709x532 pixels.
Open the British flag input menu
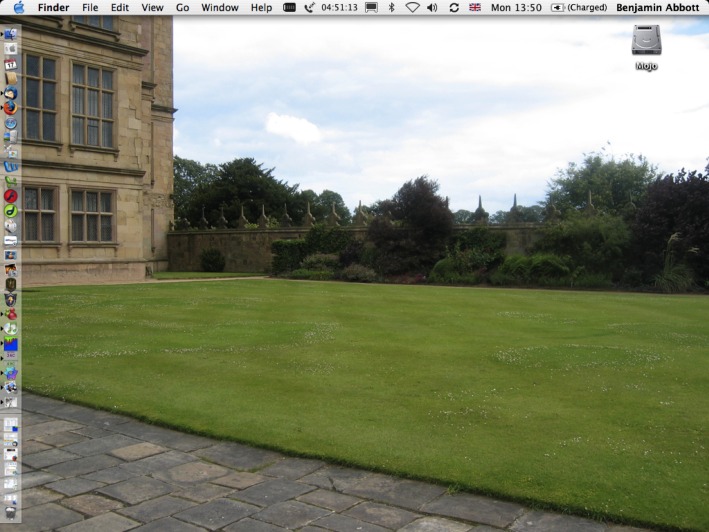pos(475,7)
